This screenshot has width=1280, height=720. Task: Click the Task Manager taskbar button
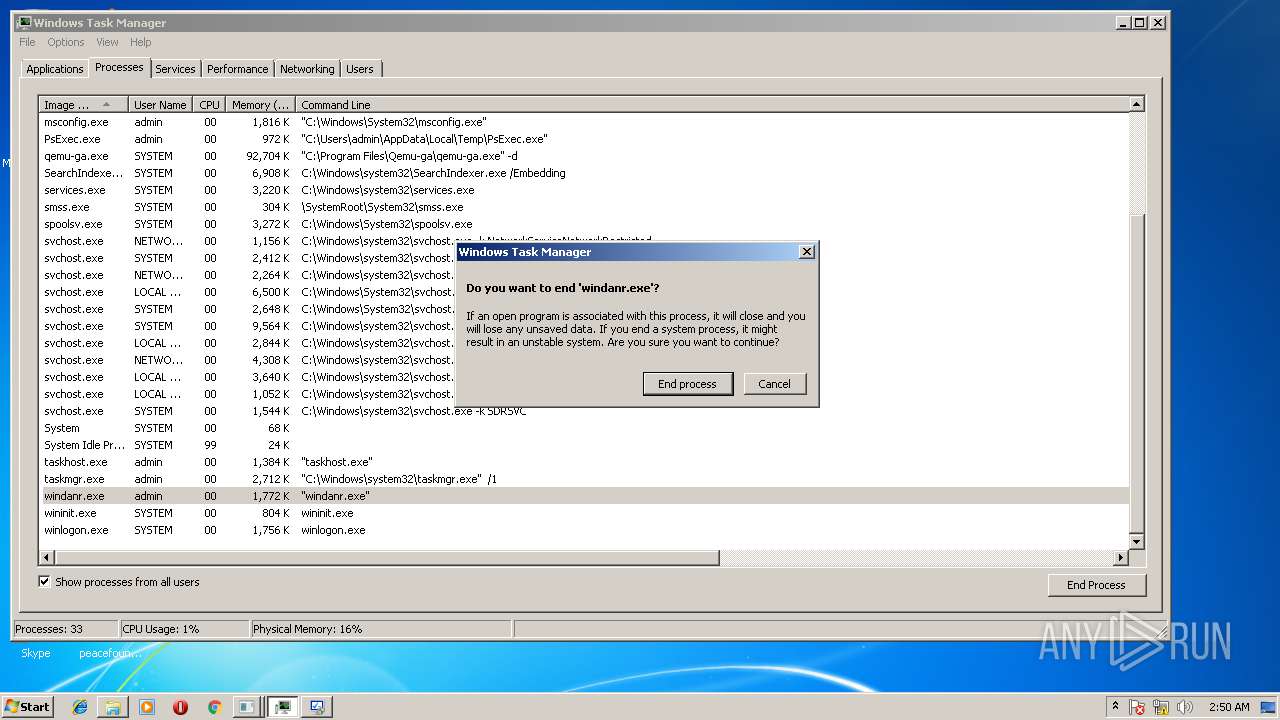pyautogui.click(x=284, y=707)
